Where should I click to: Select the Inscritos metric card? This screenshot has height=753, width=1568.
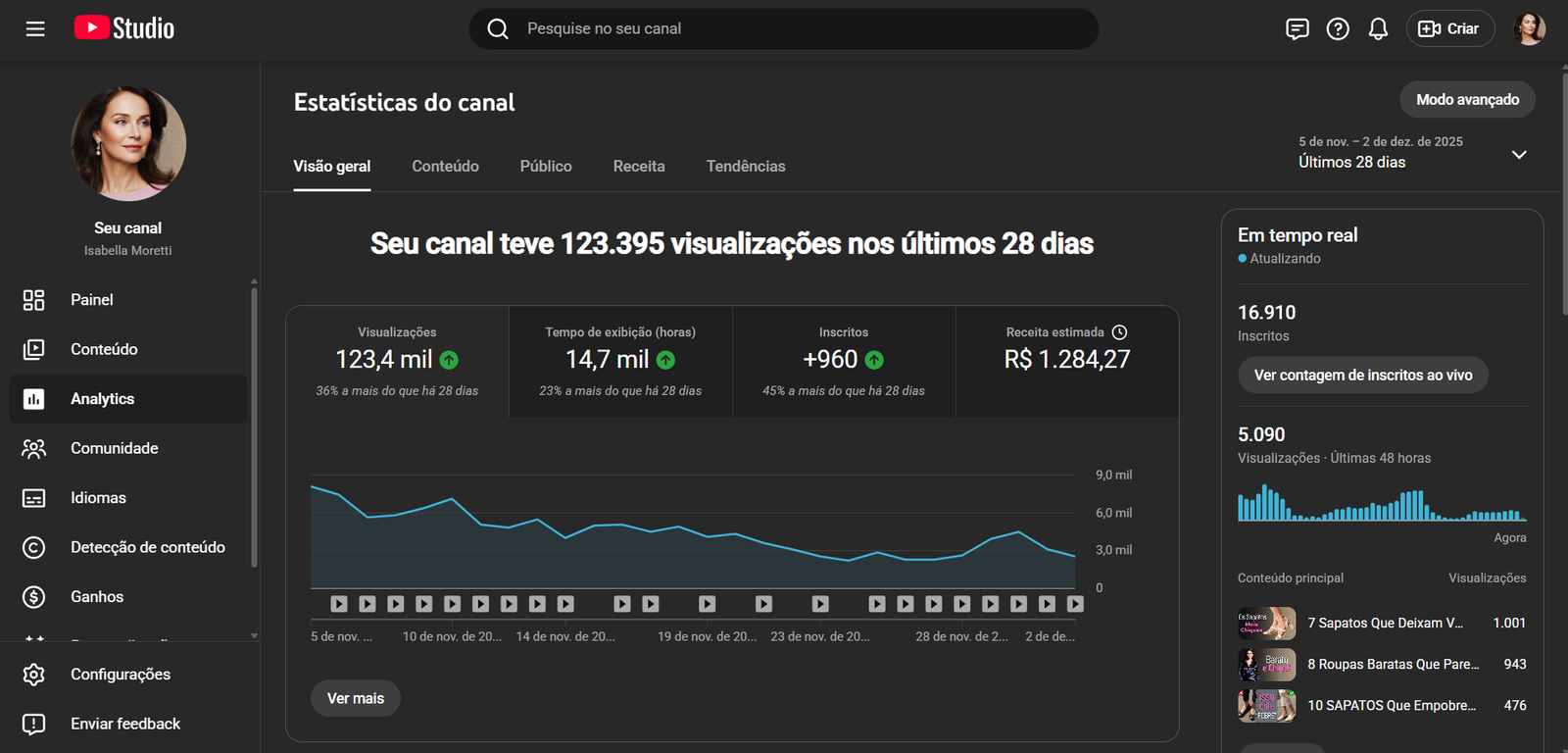[844, 362]
